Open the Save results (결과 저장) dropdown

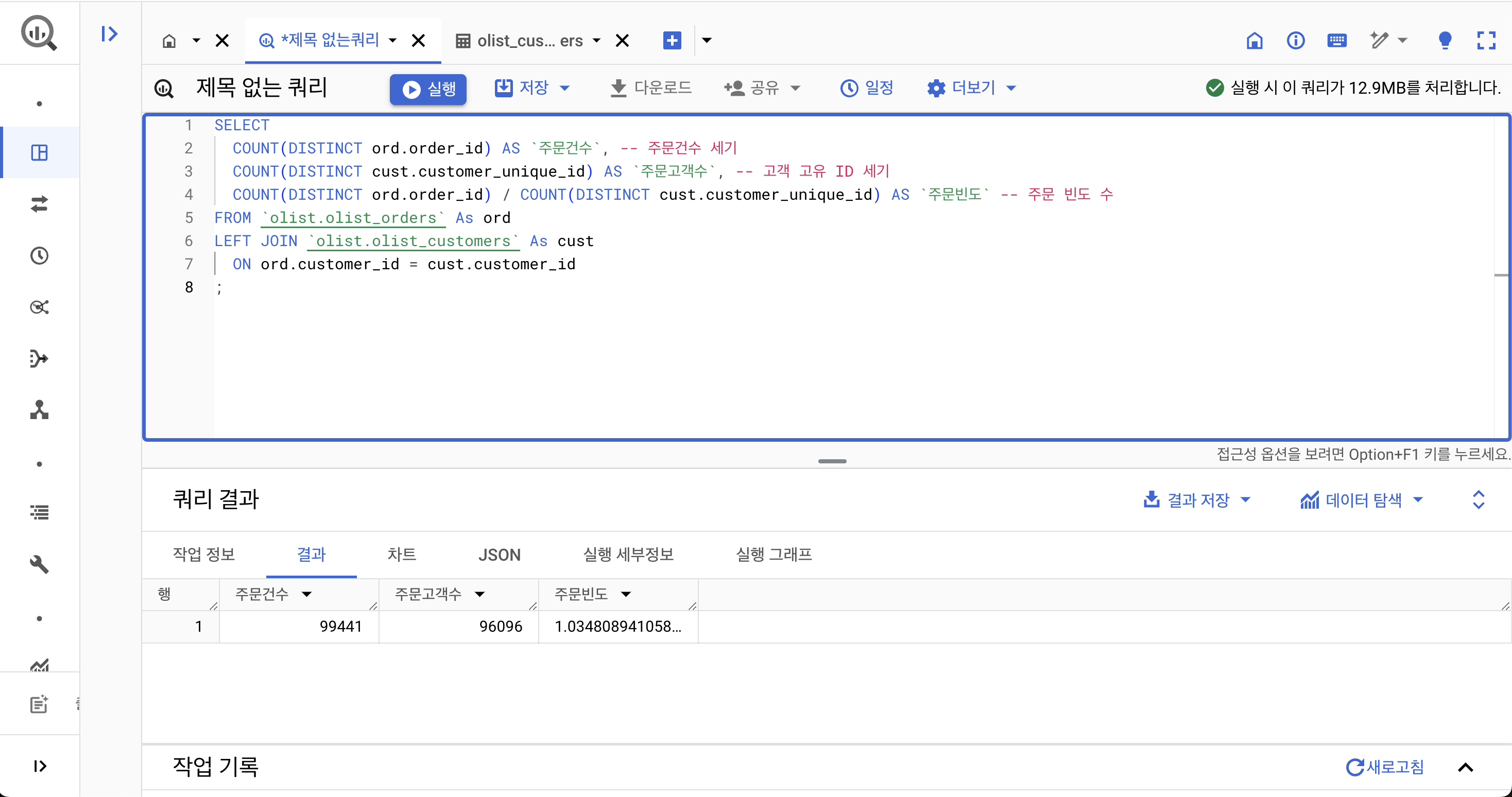pyautogui.click(x=1197, y=500)
